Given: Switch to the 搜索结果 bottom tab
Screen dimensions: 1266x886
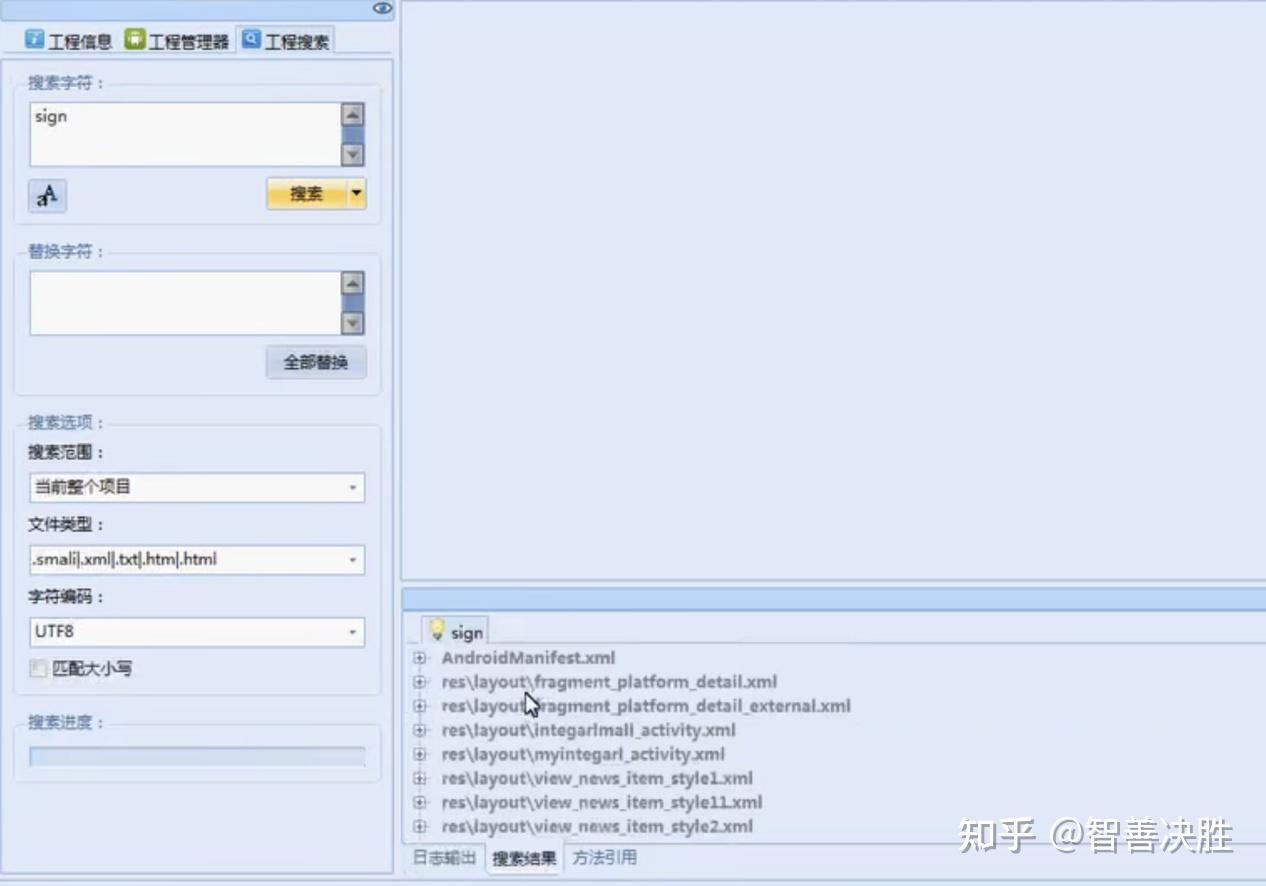Looking at the screenshot, I should pyautogui.click(x=524, y=858).
